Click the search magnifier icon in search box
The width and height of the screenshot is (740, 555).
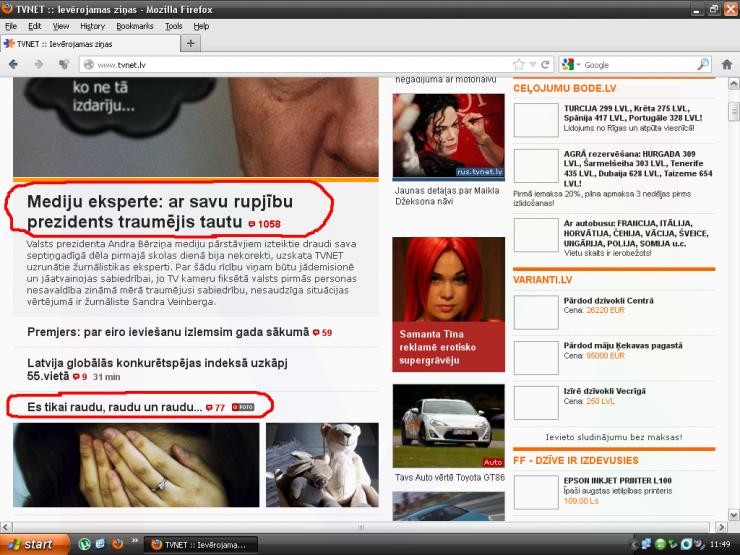coord(703,65)
